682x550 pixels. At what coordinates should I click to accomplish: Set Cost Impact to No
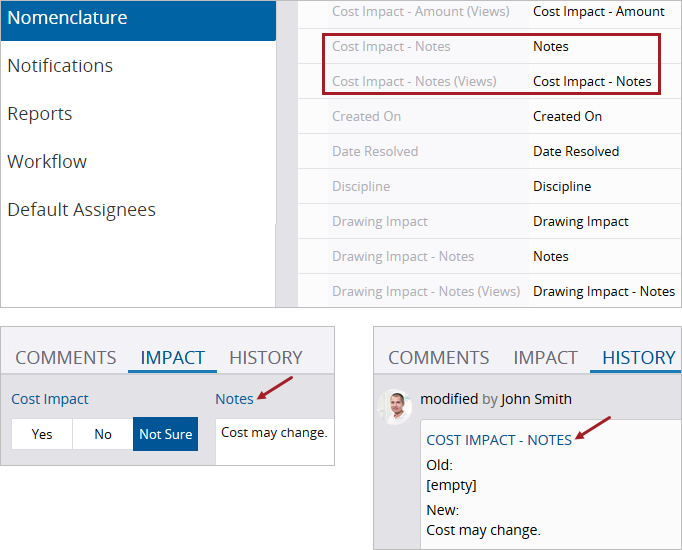click(103, 434)
